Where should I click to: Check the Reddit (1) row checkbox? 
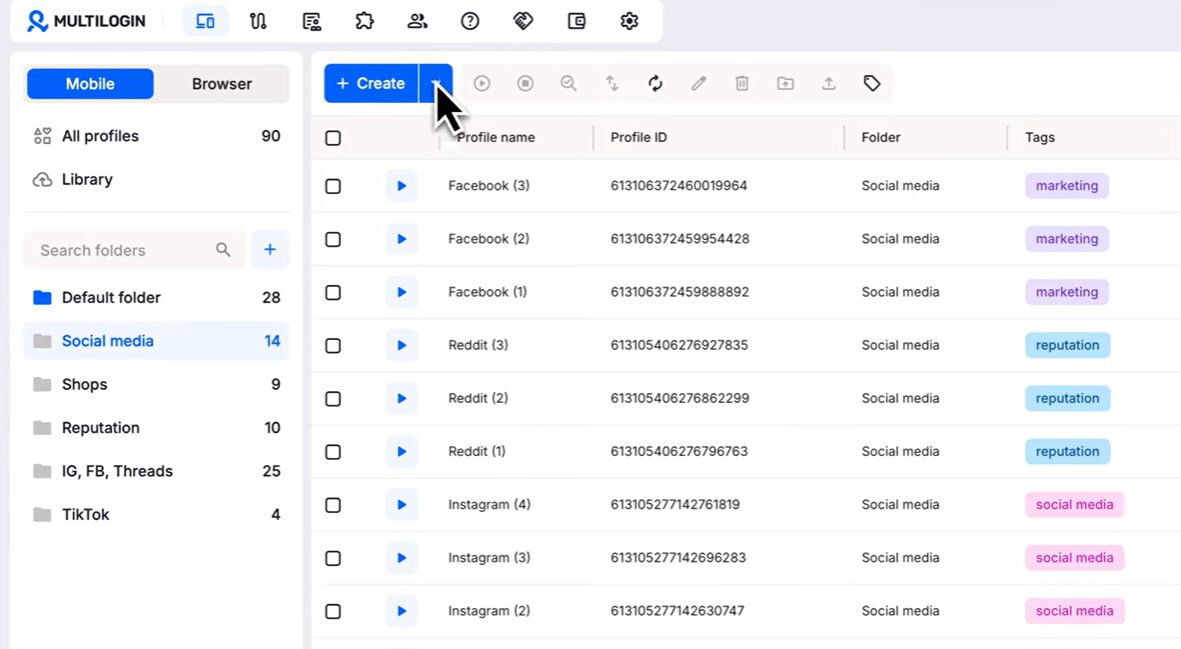coord(333,452)
